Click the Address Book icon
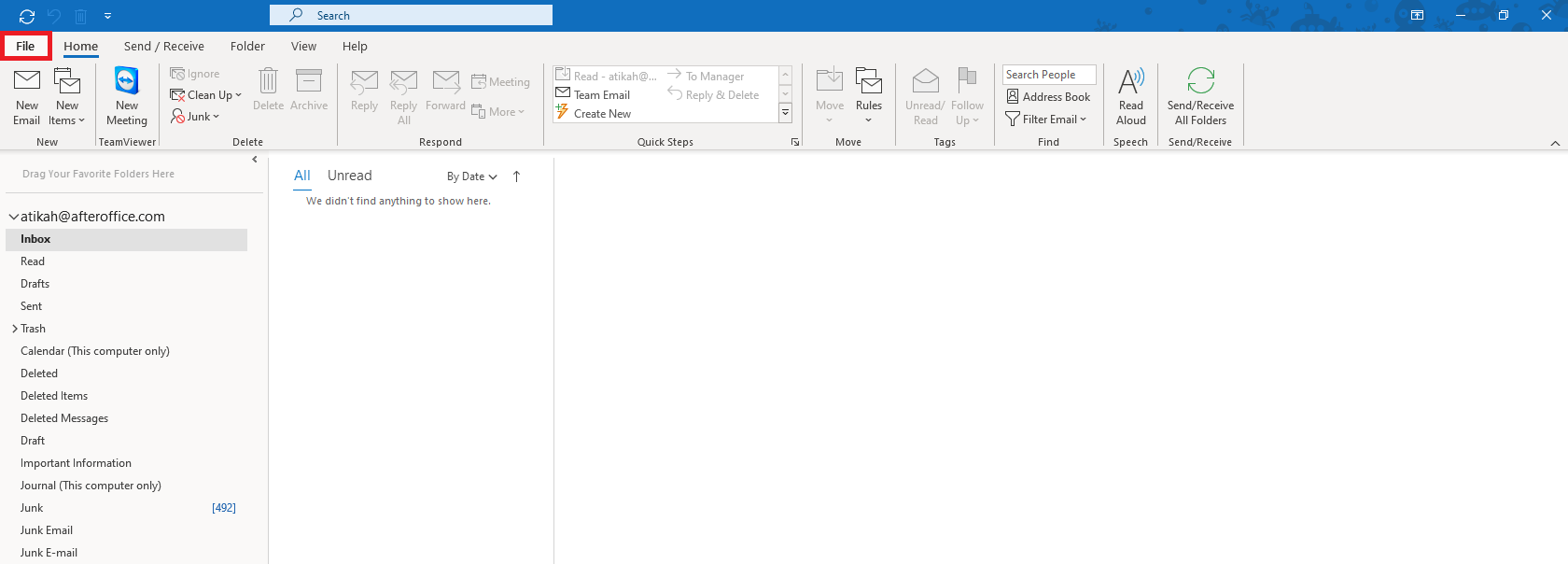The image size is (1568, 564). 1013,97
